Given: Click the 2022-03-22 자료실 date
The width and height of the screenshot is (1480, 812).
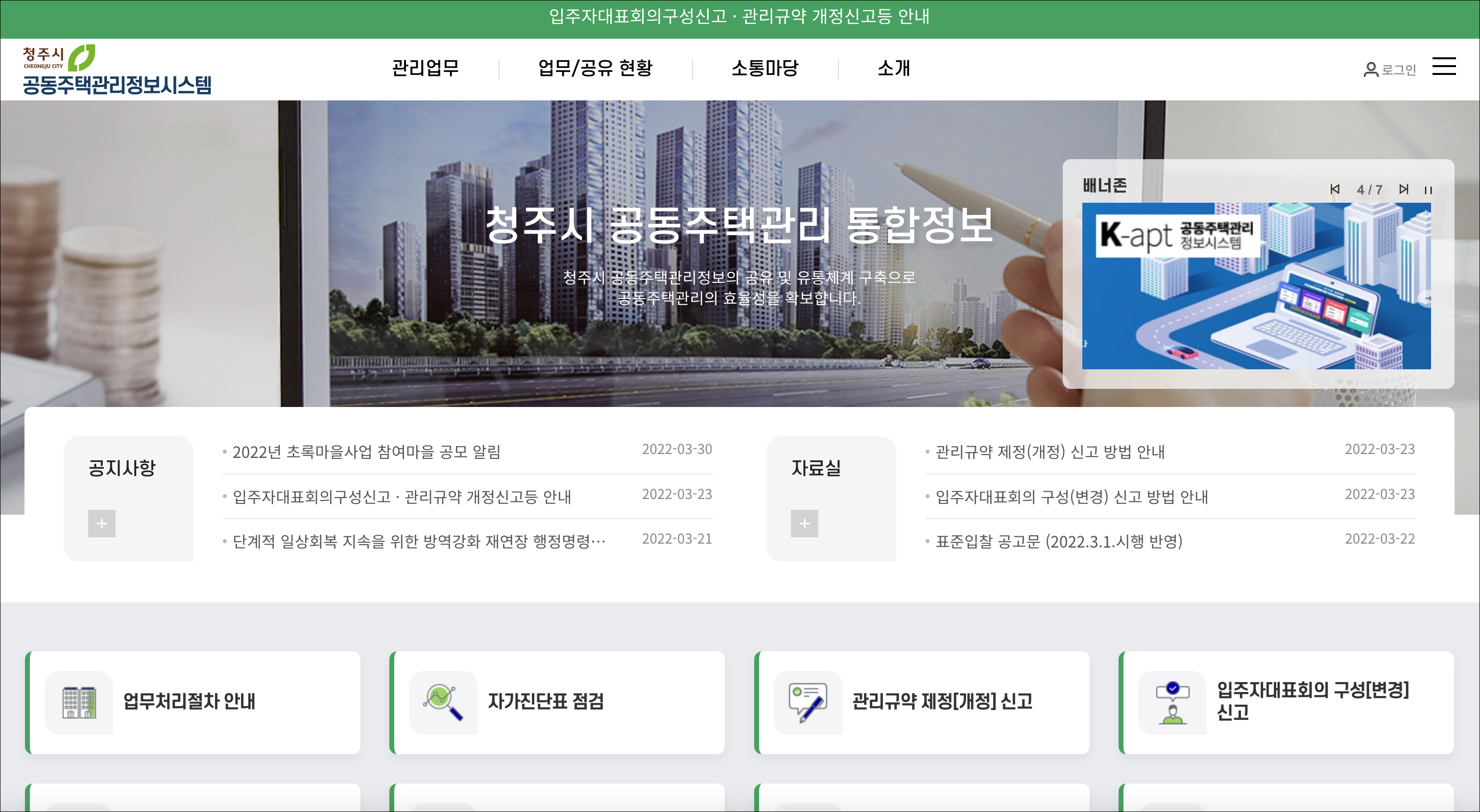Looking at the screenshot, I should pyautogui.click(x=1380, y=539).
